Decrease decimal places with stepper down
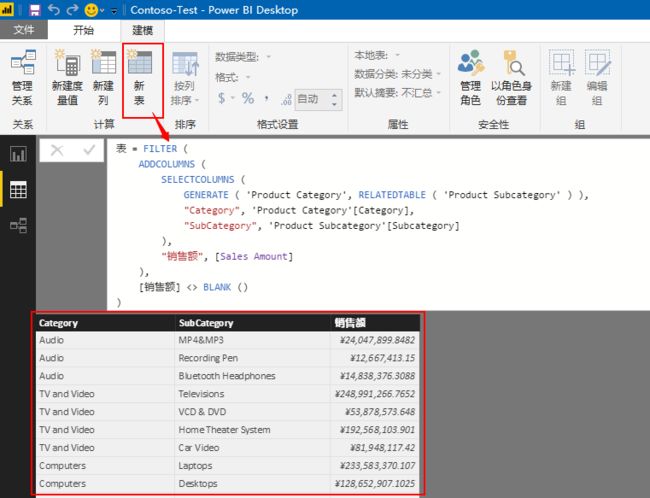This screenshot has width=650, height=498. pos(335,104)
